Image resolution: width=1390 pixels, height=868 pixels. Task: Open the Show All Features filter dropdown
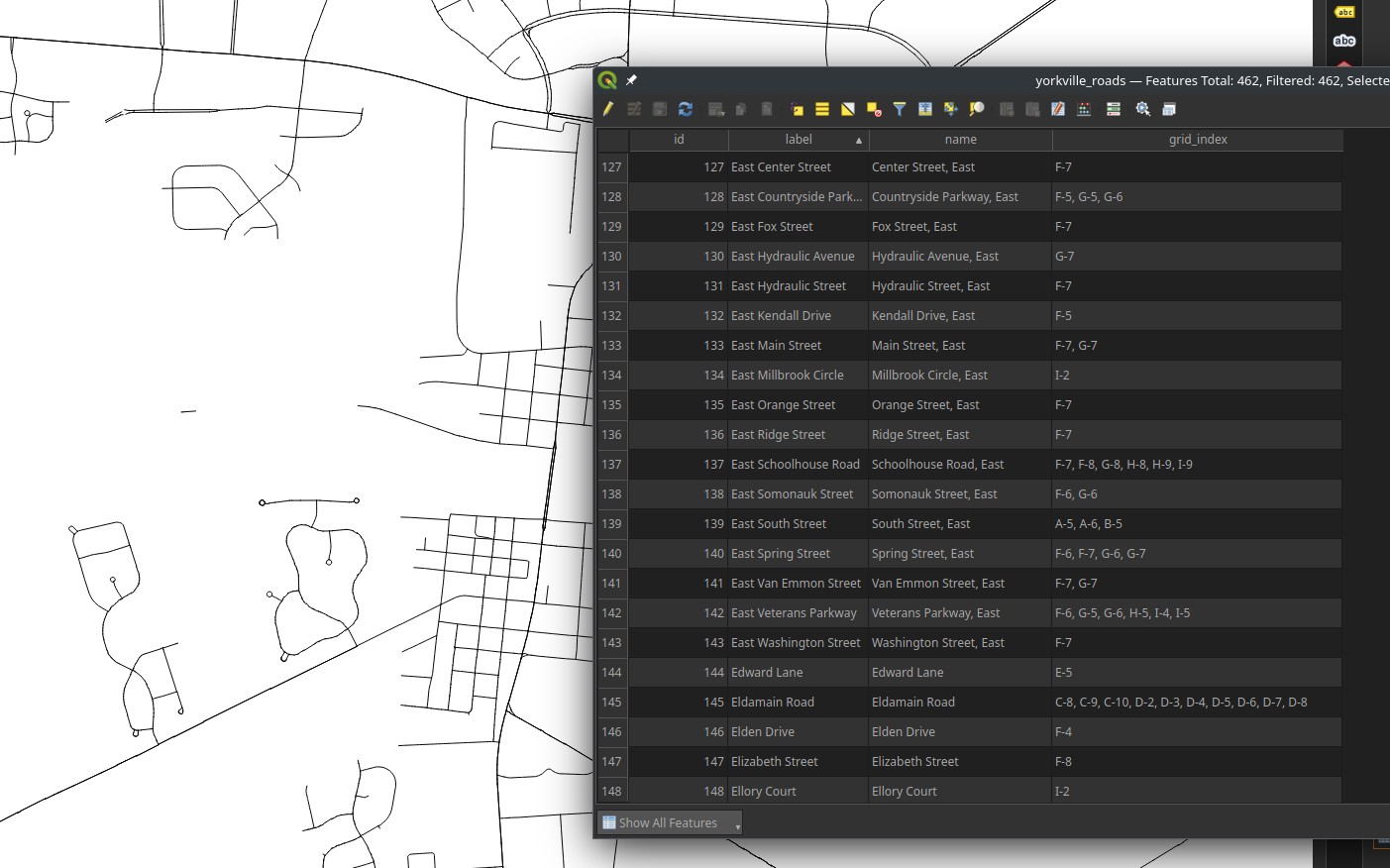(x=670, y=822)
